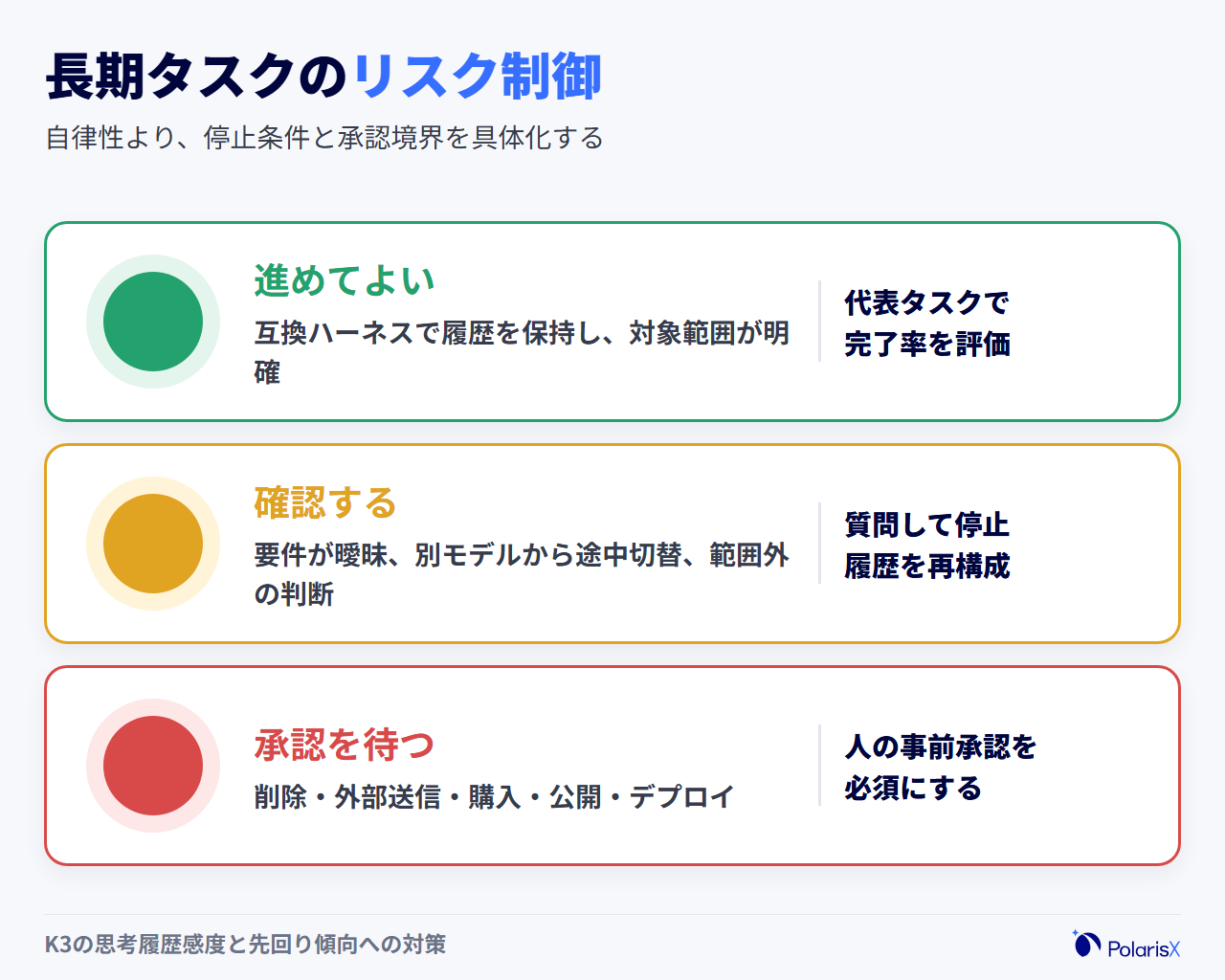Click the green circle indicator
Viewport: 1225px width, 980px height.
pyautogui.click(x=153, y=322)
